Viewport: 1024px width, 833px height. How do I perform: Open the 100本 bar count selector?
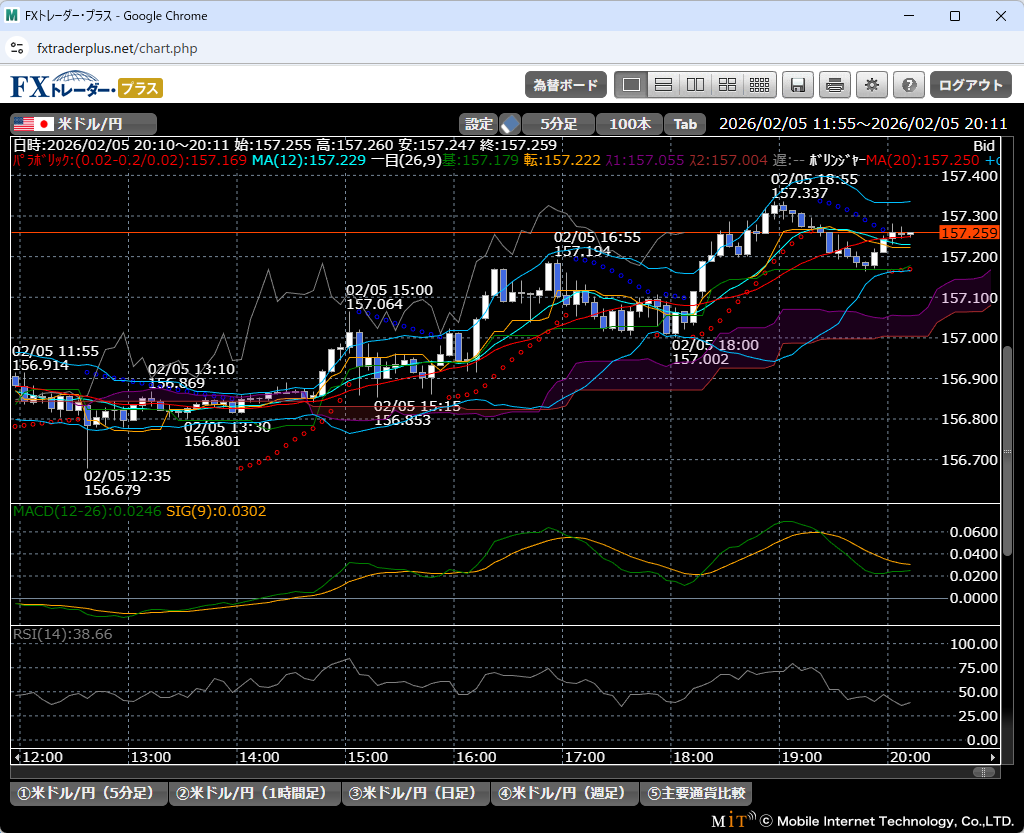629,124
